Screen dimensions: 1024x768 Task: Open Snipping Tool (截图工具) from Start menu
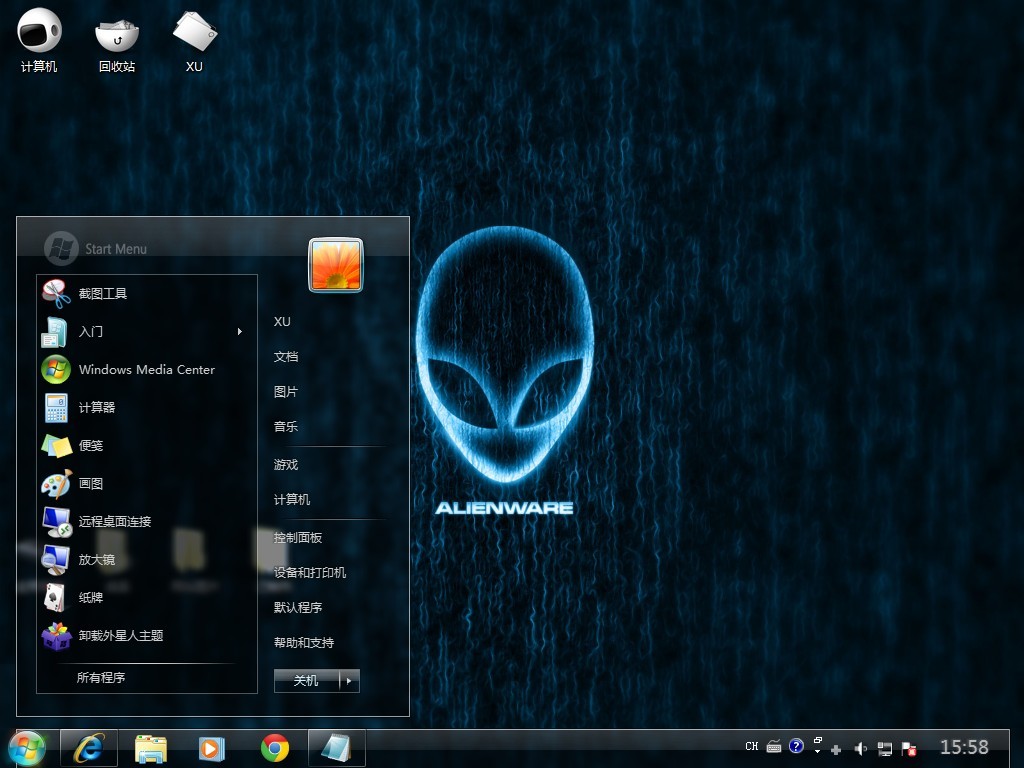103,293
